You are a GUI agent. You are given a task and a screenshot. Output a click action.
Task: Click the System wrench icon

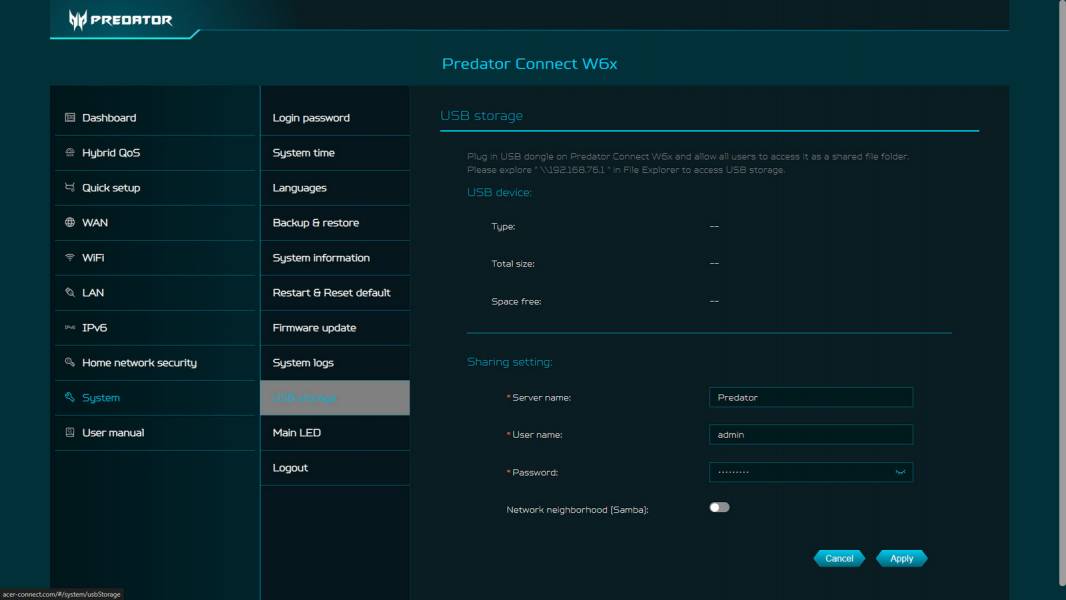pos(69,397)
